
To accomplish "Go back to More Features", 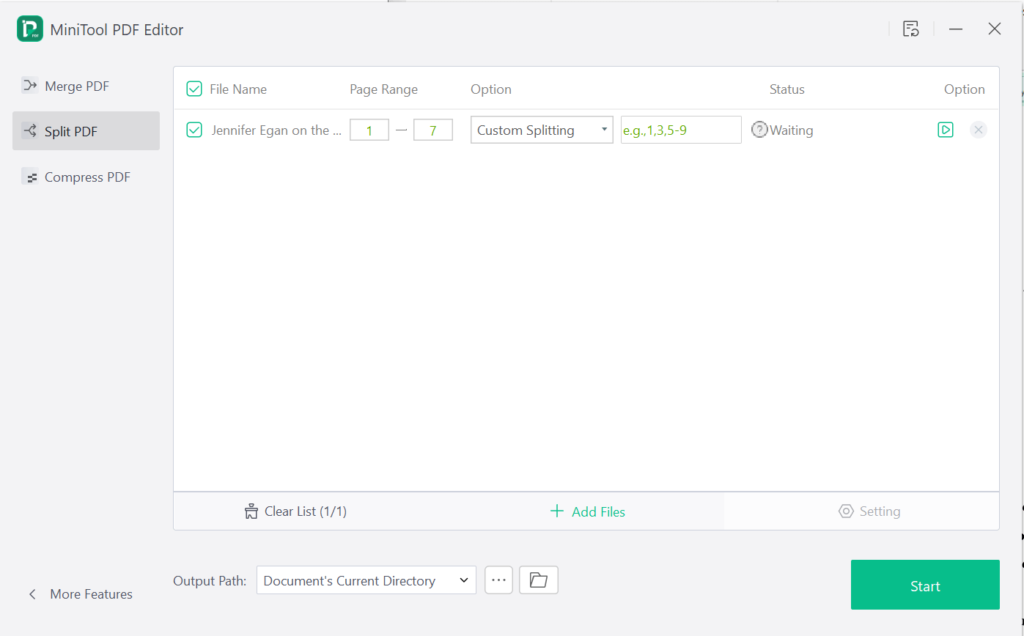I will [x=80, y=594].
